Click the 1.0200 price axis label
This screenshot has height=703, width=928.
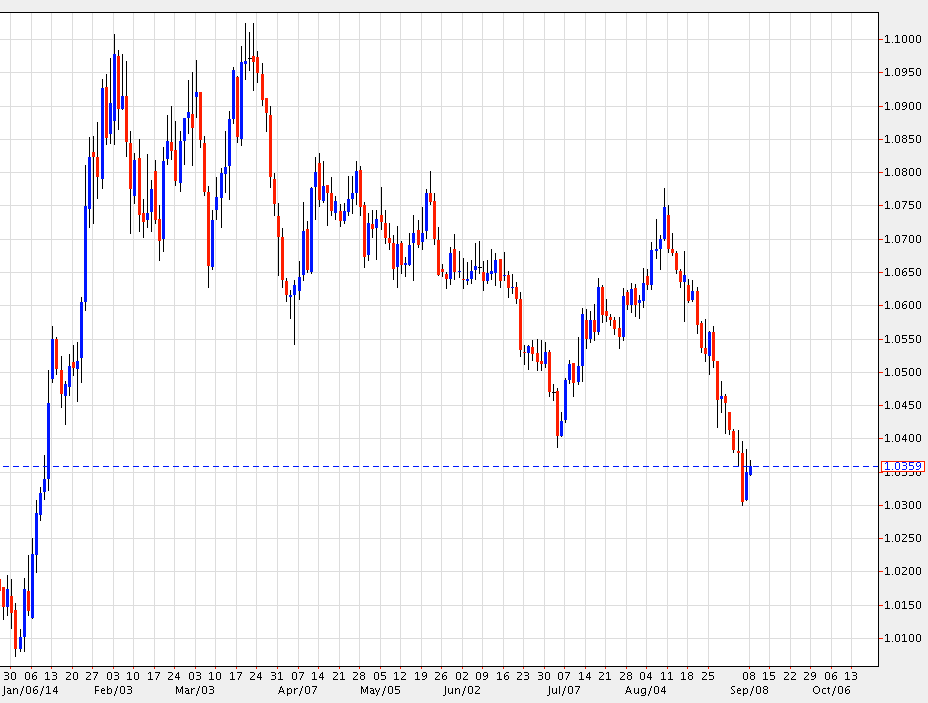click(x=903, y=572)
